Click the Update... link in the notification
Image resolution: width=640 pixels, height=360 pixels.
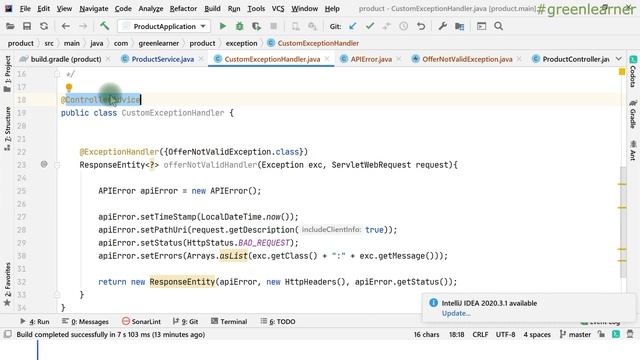click(456, 313)
